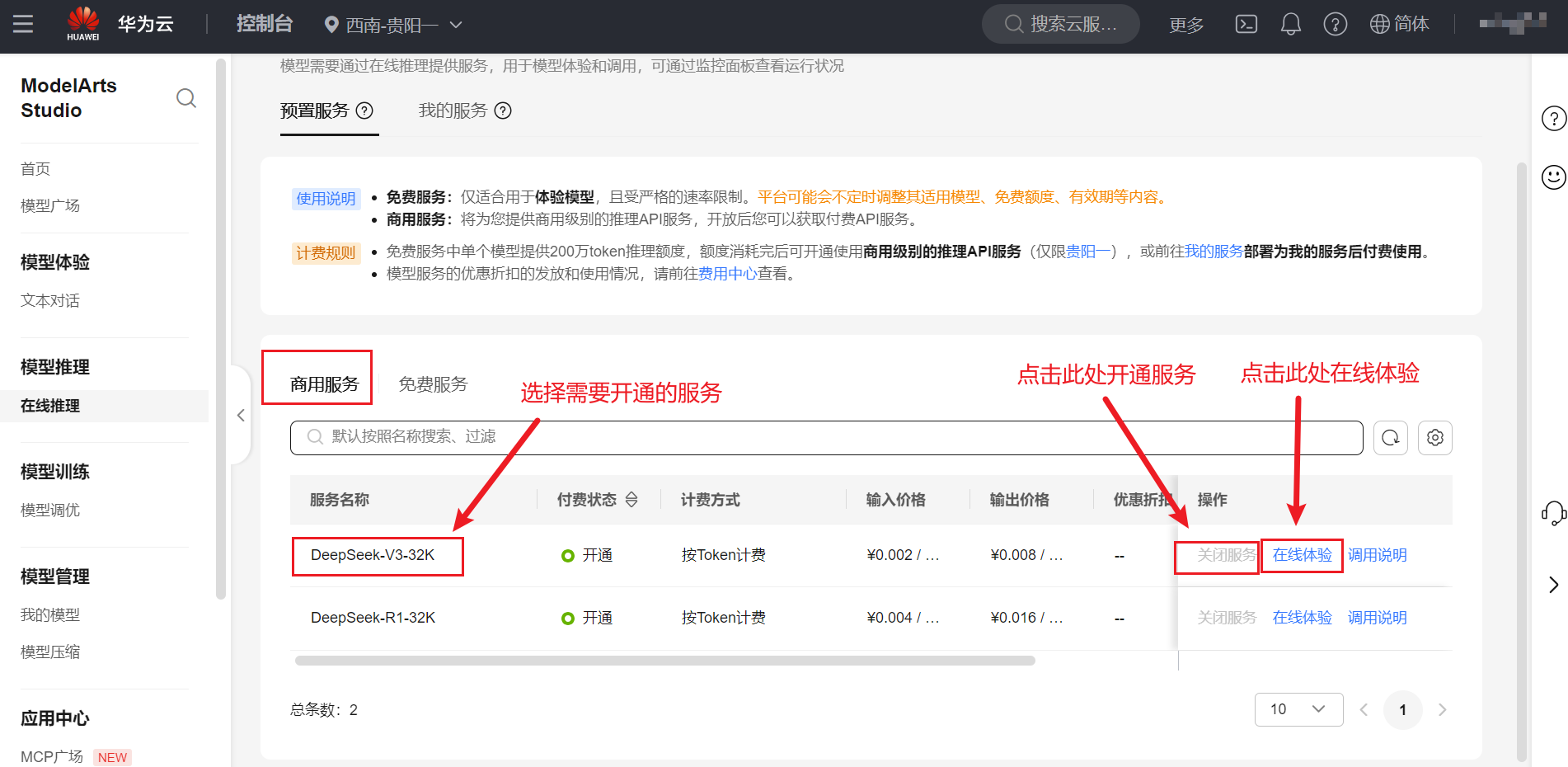
Task: Click input price ¥0.002 cell
Action: [x=903, y=555]
